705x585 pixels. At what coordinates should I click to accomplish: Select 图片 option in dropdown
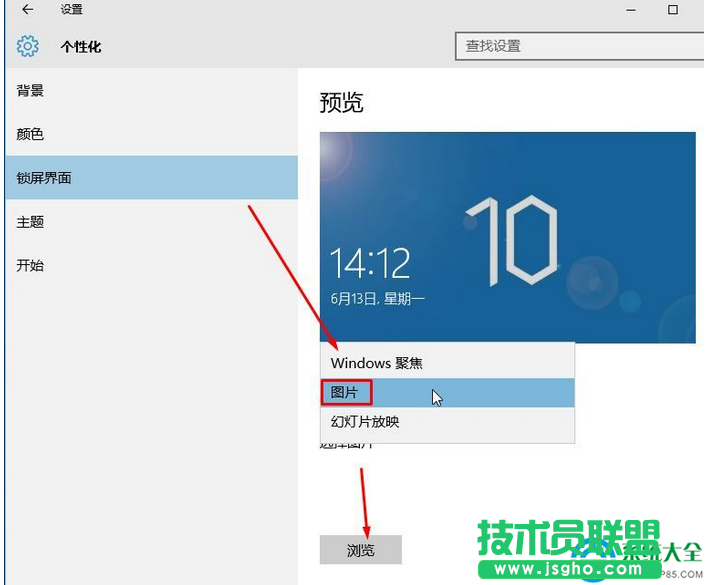coord(346,392)
